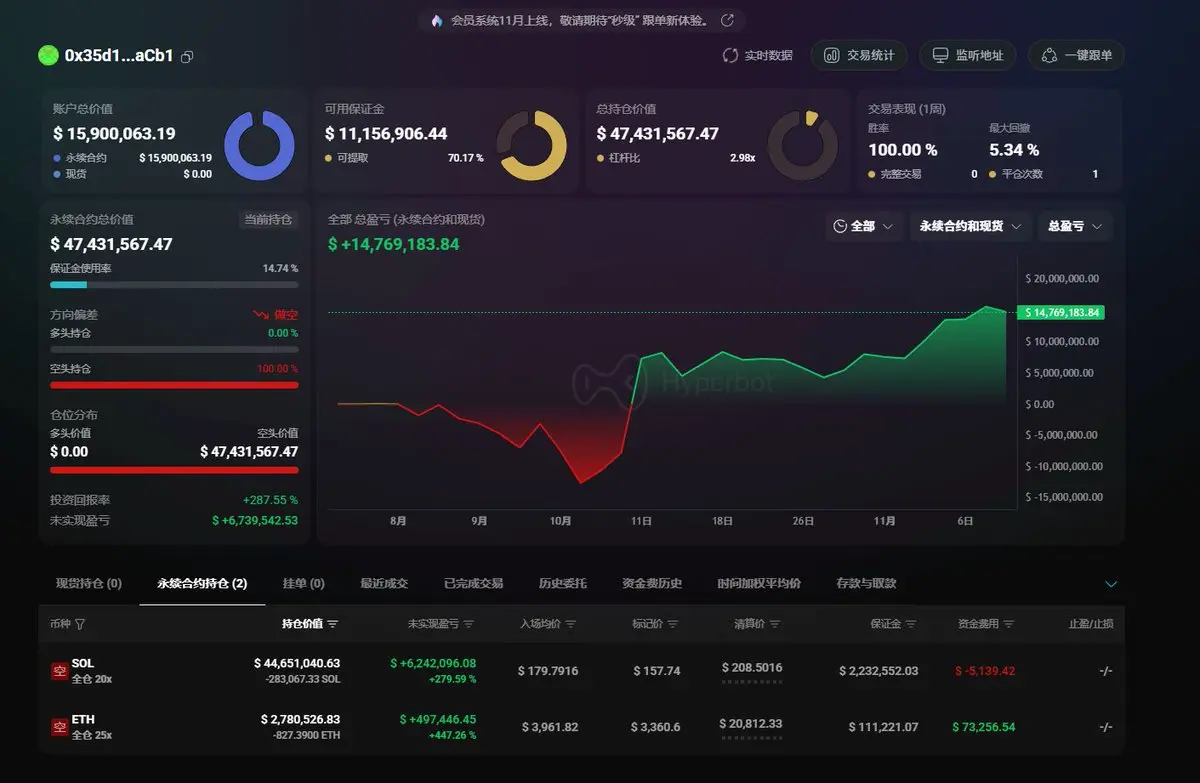Click 一键跟单 one-click copy trade
The height and width of the screenshot is (783, 1200).
pyautogui.click(x=1076, y=56)
